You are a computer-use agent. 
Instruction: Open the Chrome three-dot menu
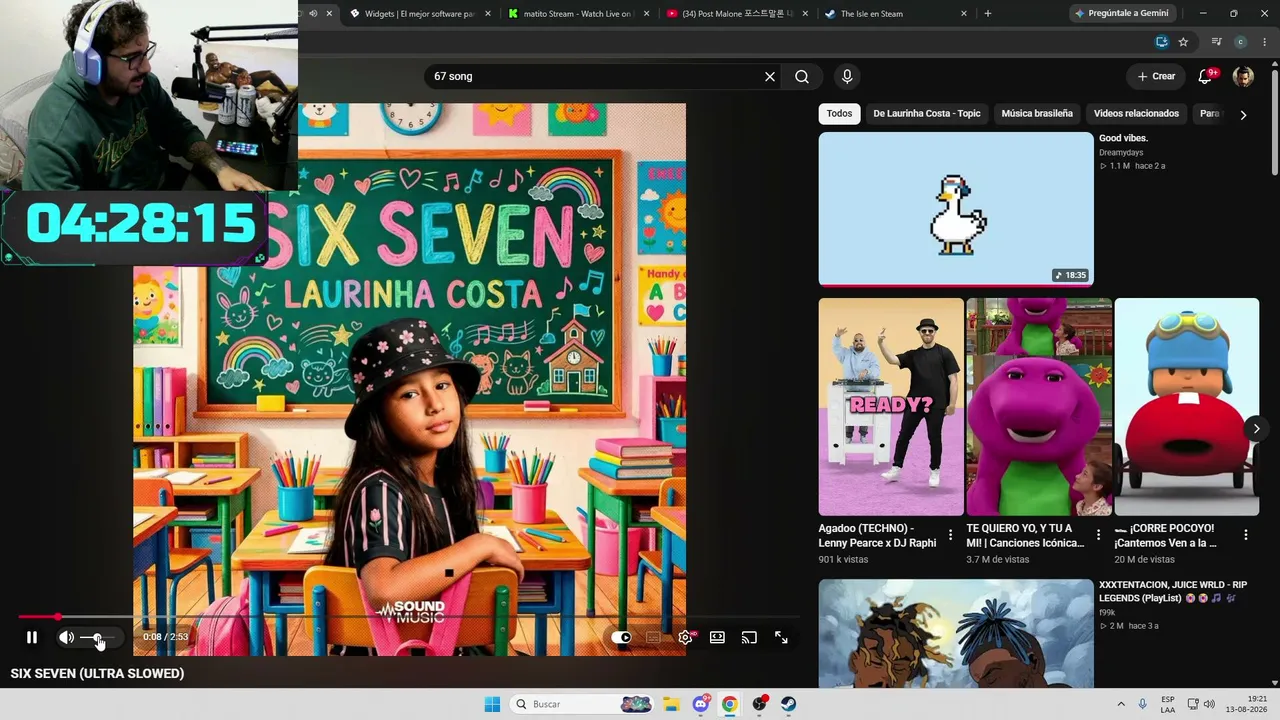point(1264,42)
